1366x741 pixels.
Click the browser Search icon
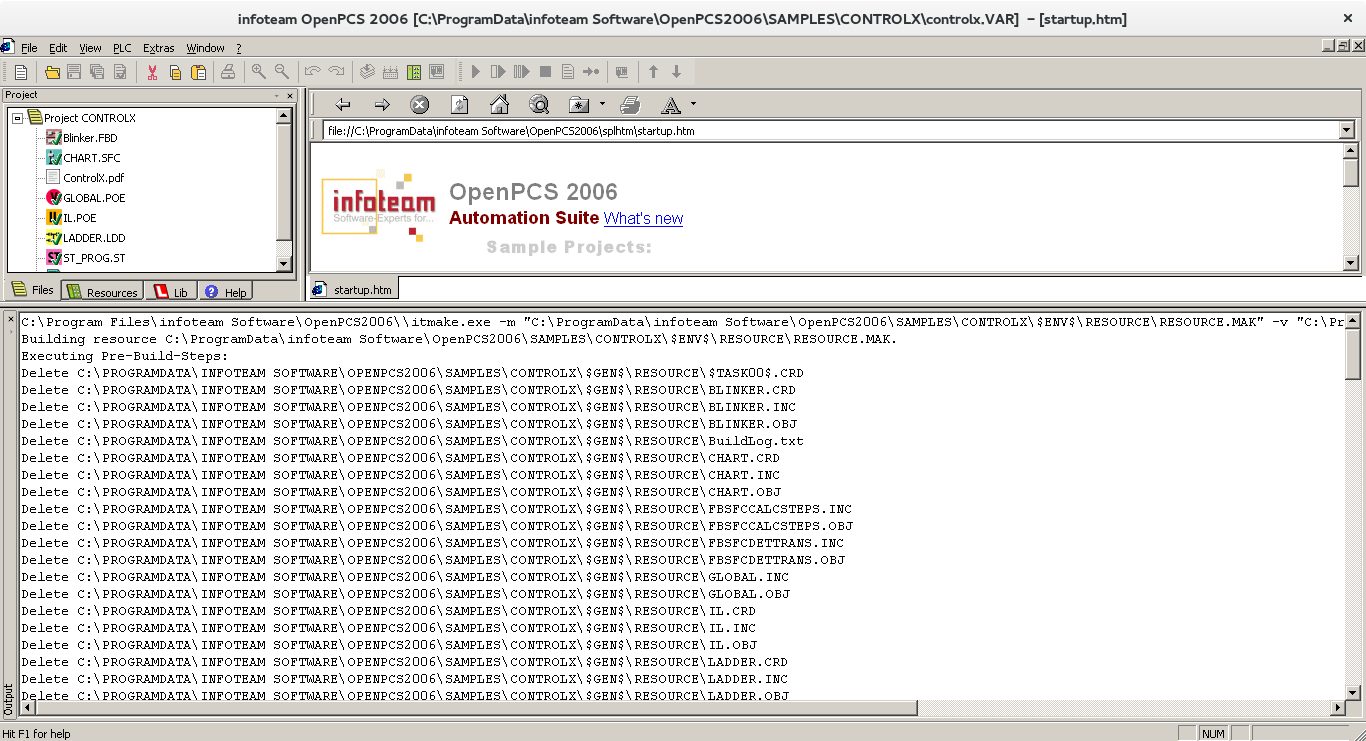539,104
